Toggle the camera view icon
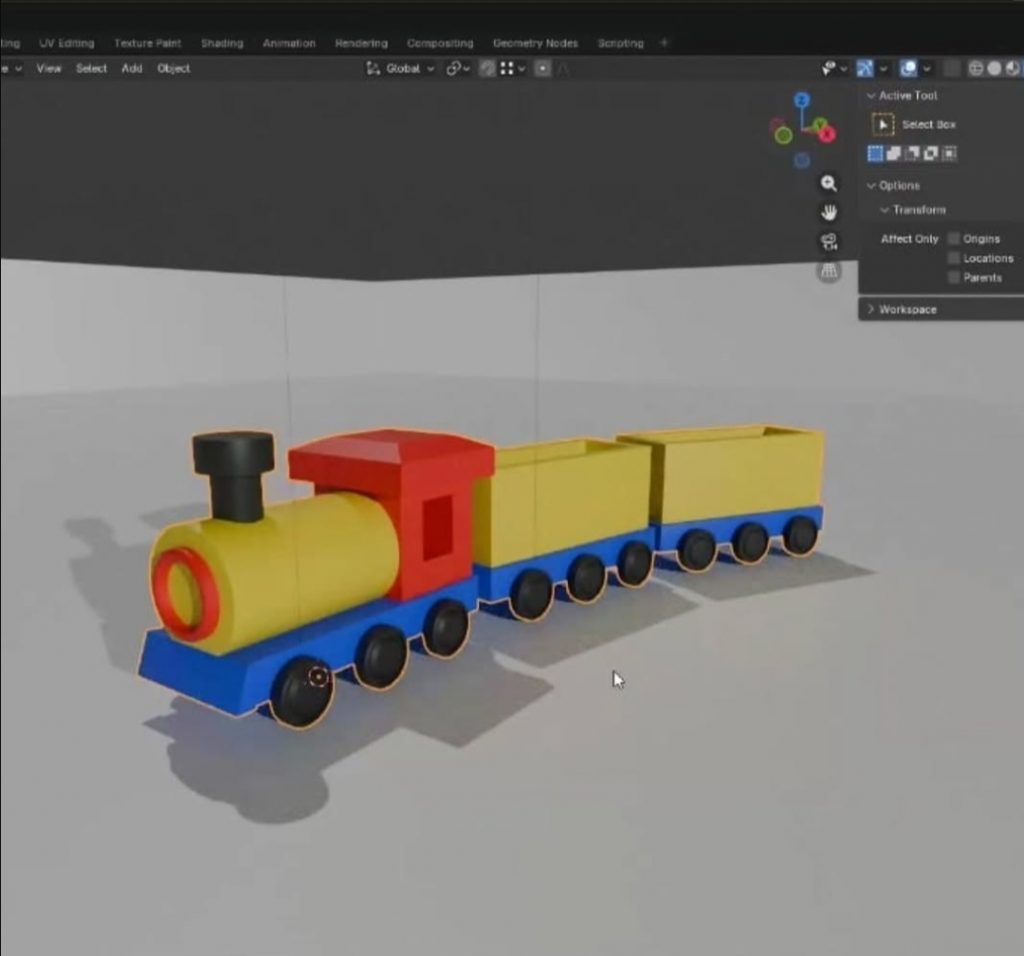The width and height of the screenshot is (1024, 956). (x=828, y=242)
